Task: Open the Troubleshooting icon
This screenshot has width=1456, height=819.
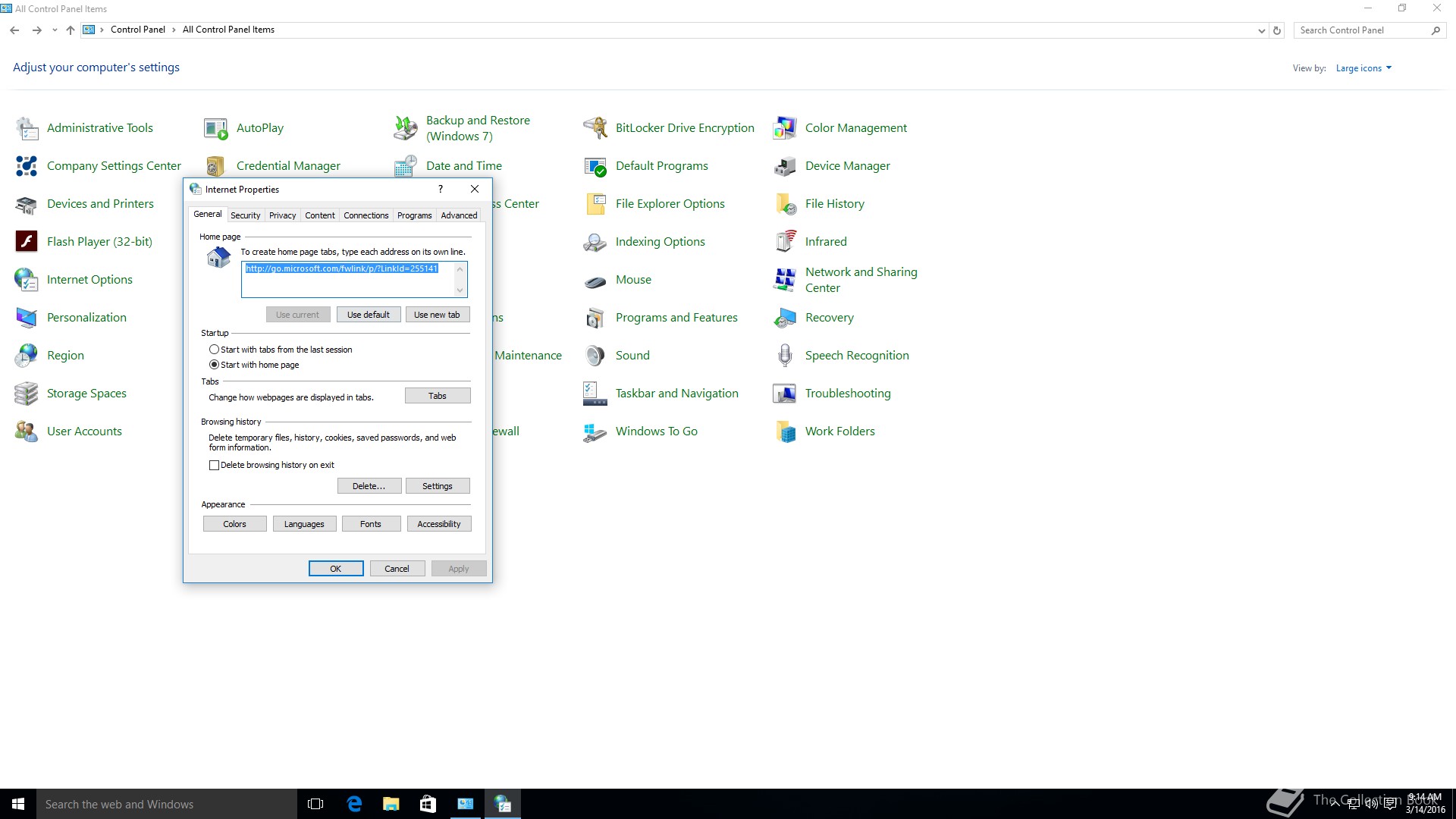Action: click(785, 394)
